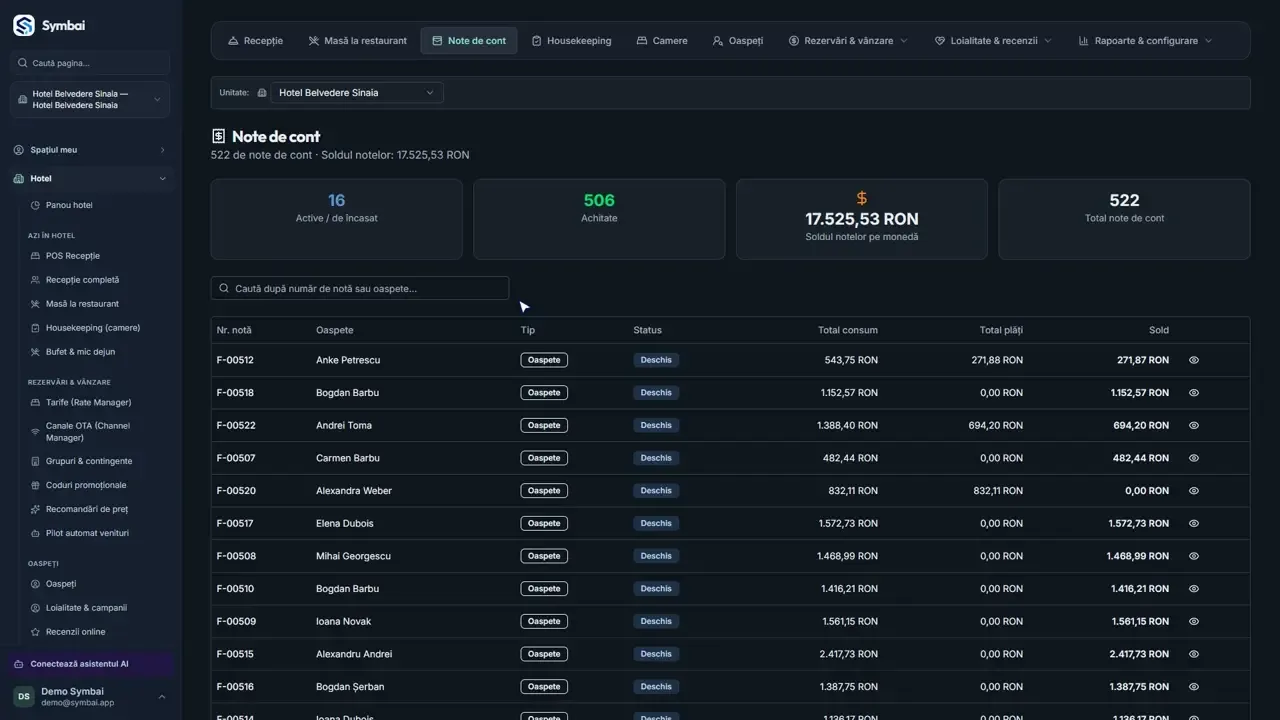Open Housekeeping (camere) in sidebar
This screenshot has width=1280, height=720.
(x=93, y=328)
